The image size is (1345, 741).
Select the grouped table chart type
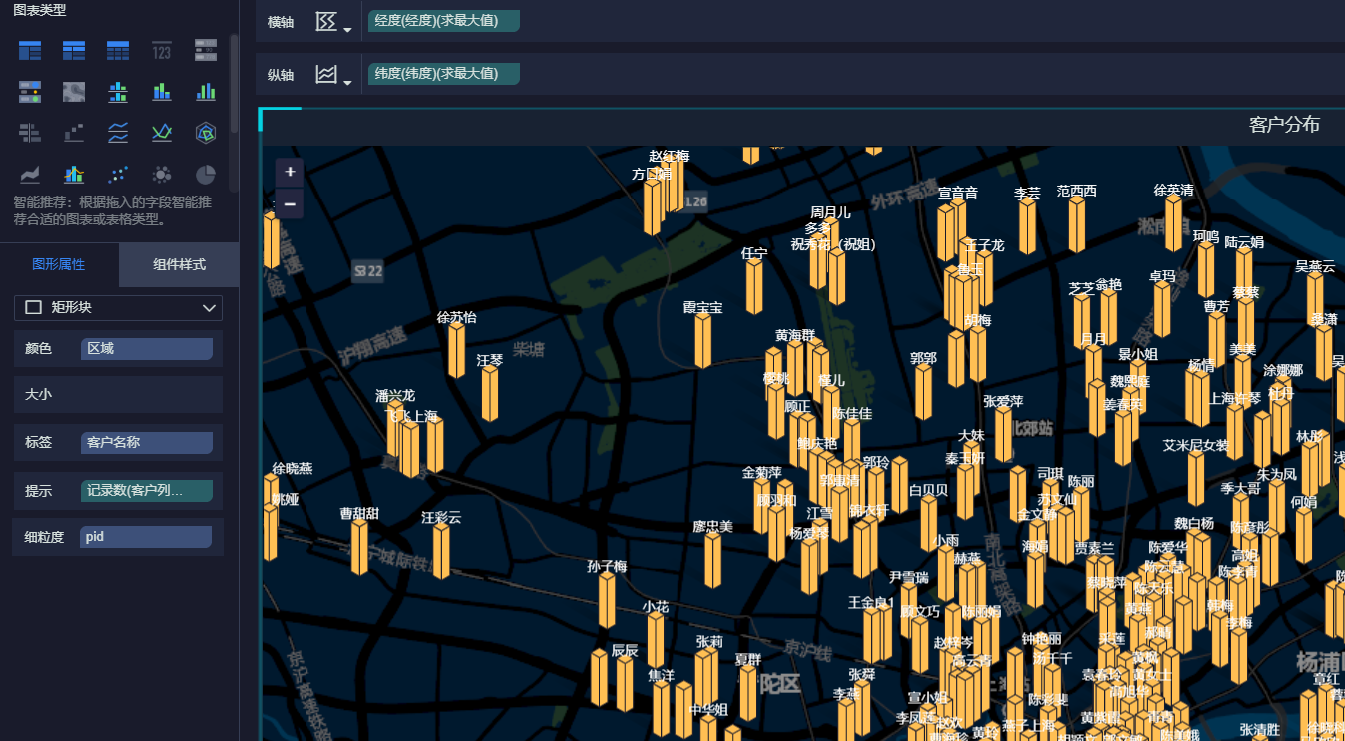click(x=30, y=50)
